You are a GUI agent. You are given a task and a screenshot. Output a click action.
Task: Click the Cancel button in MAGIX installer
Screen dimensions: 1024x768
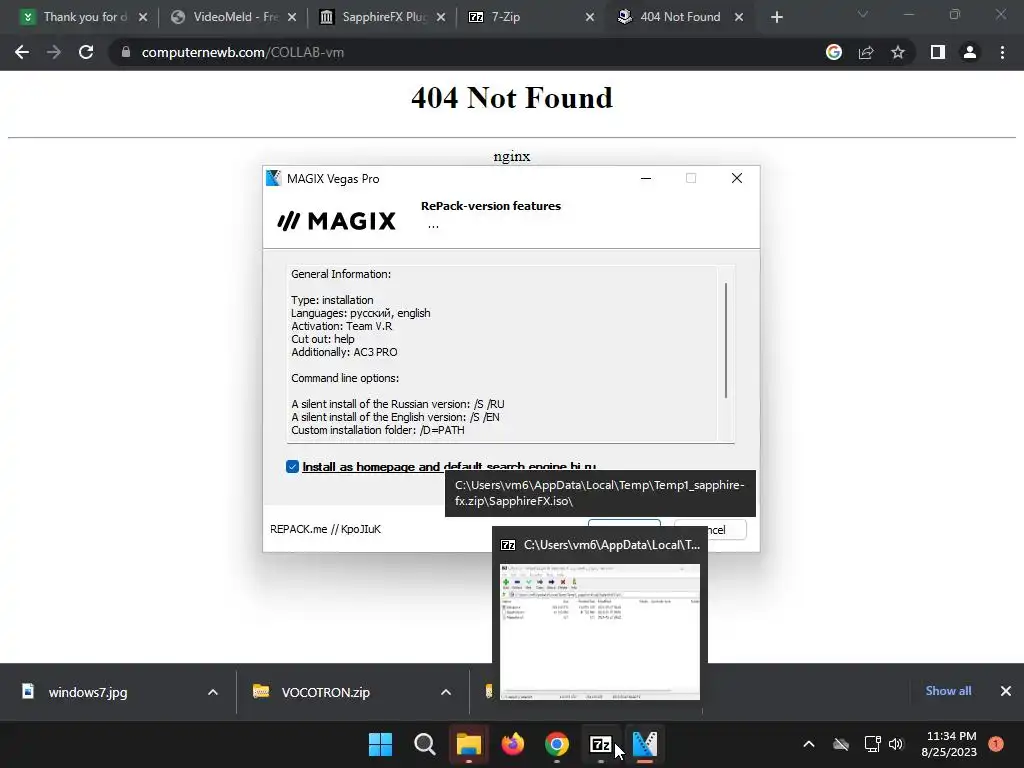[x=727, y=530]
